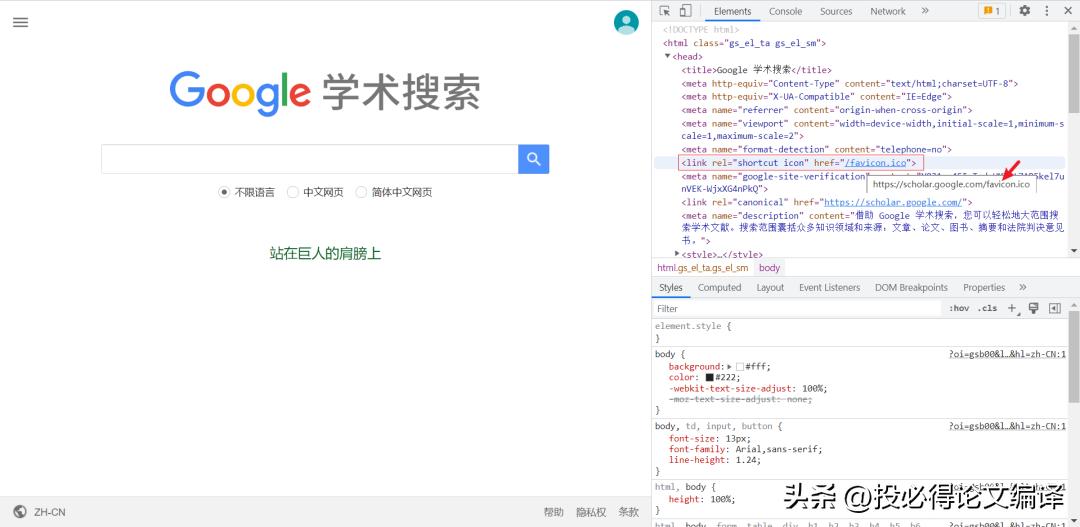The width and height of the screenshot is (1080, 527).
Task: Open the 条款 footer link
Action: [628, 512]
